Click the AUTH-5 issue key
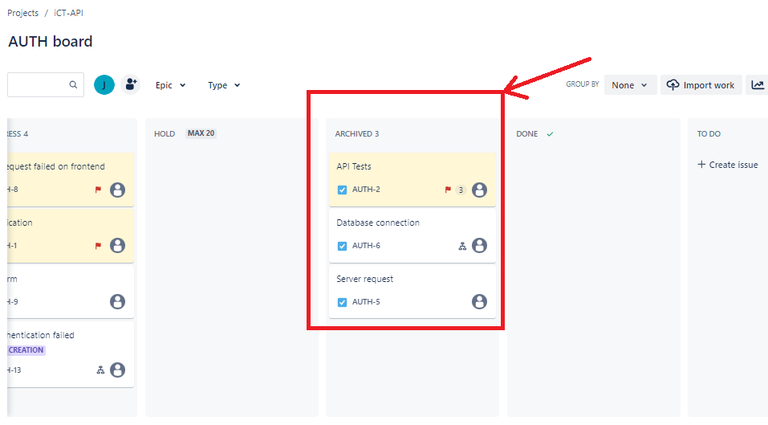 366,302
